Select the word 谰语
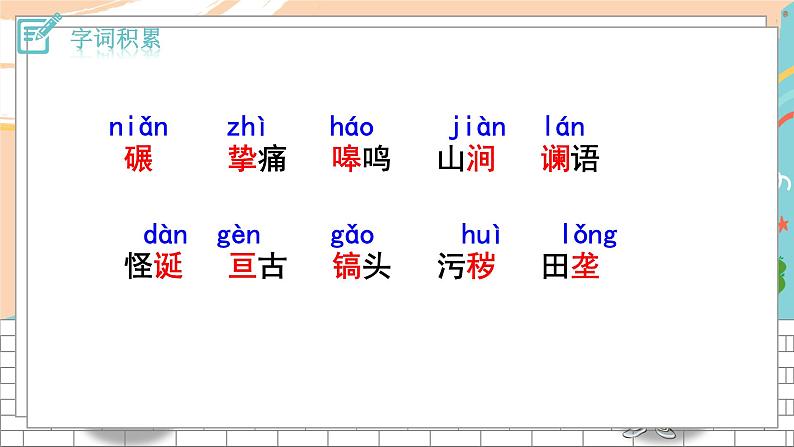794x447 pixels. coord(570,158)
